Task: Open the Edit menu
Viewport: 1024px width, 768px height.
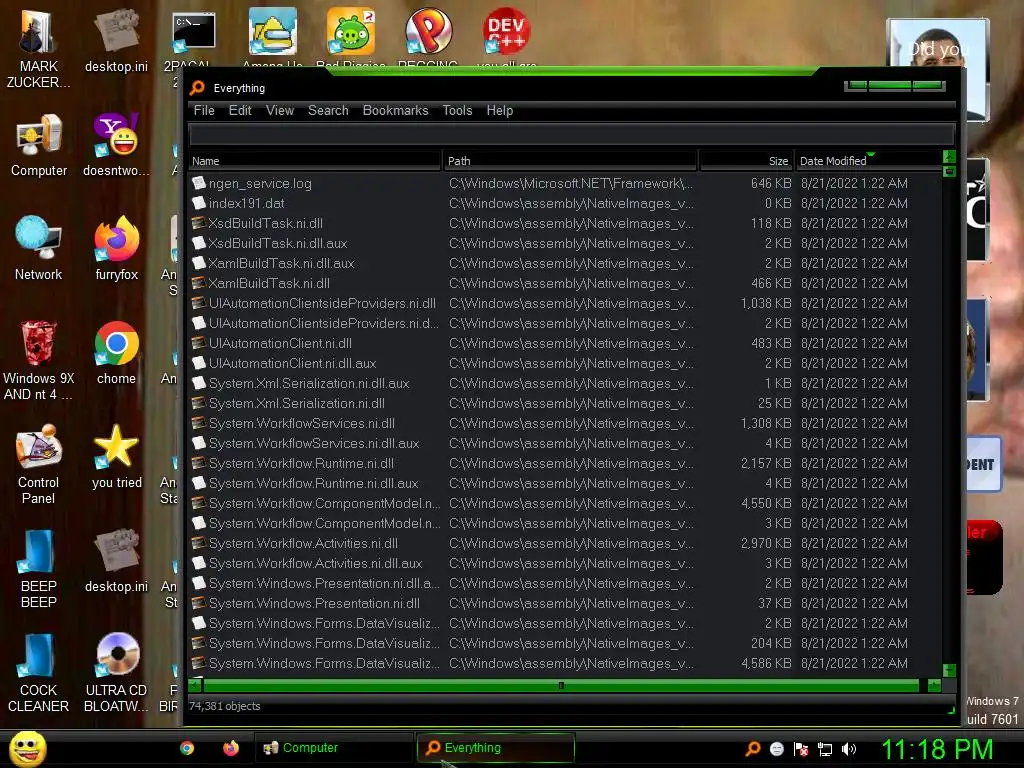Action: point(240,110)
